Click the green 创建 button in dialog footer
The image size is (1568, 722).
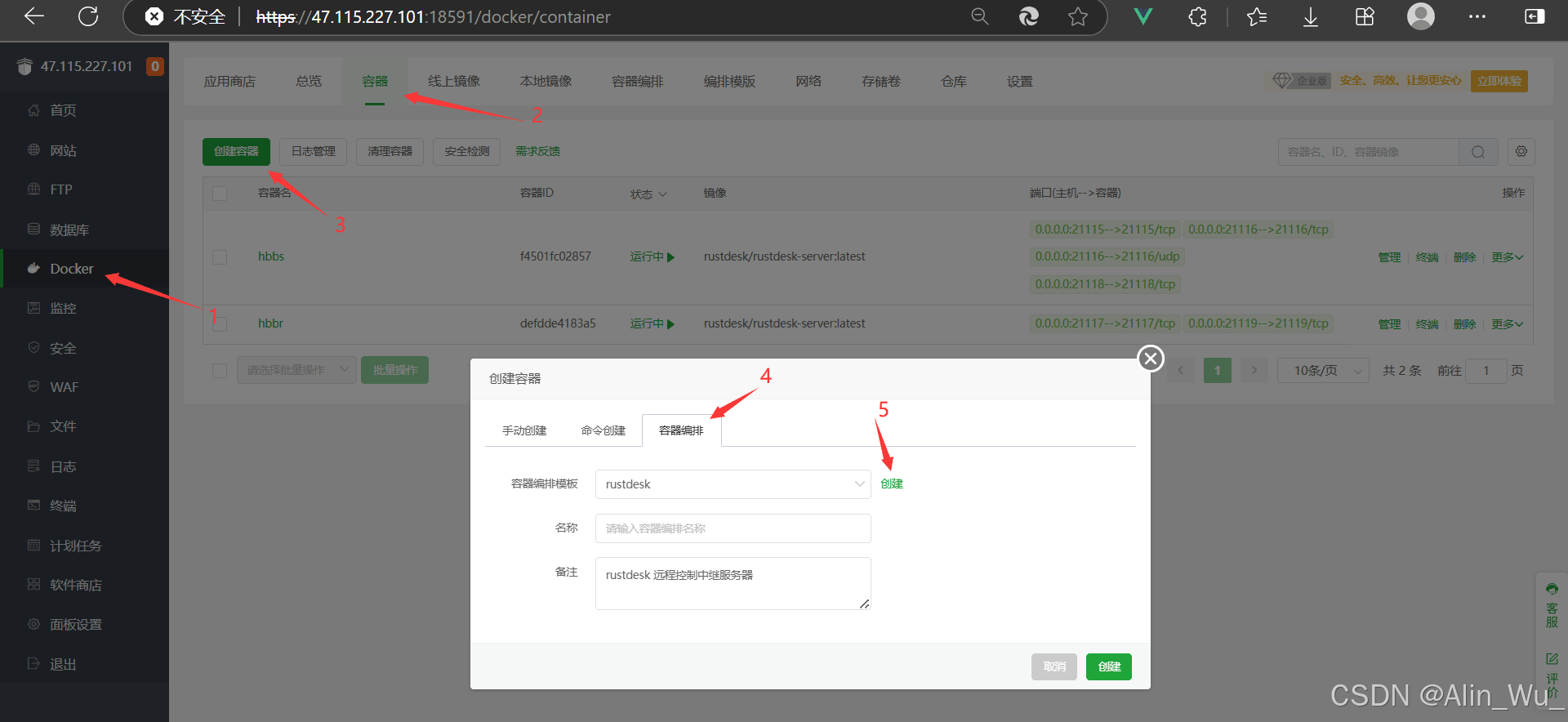(x=1108, y=666)
